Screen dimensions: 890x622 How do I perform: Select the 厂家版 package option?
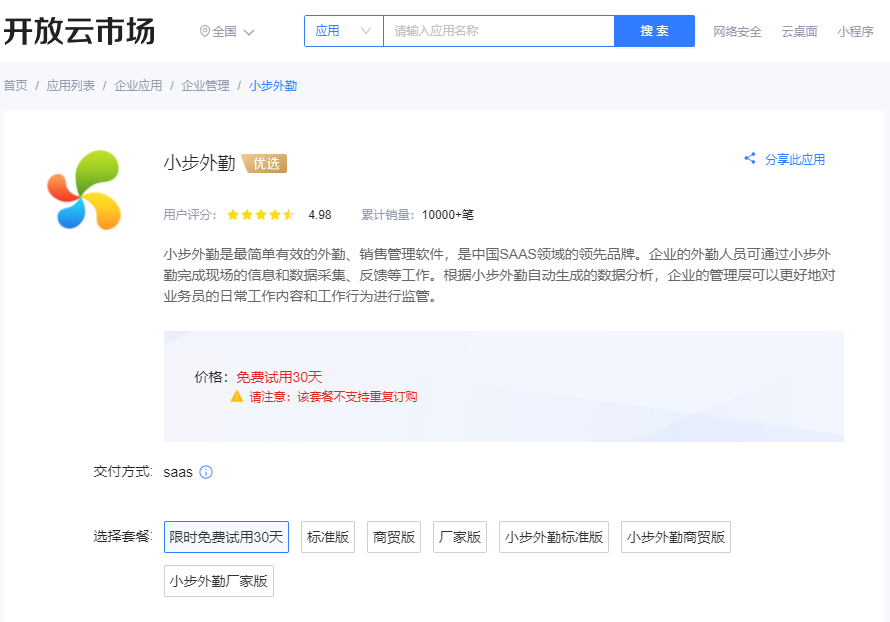(460, 537)
